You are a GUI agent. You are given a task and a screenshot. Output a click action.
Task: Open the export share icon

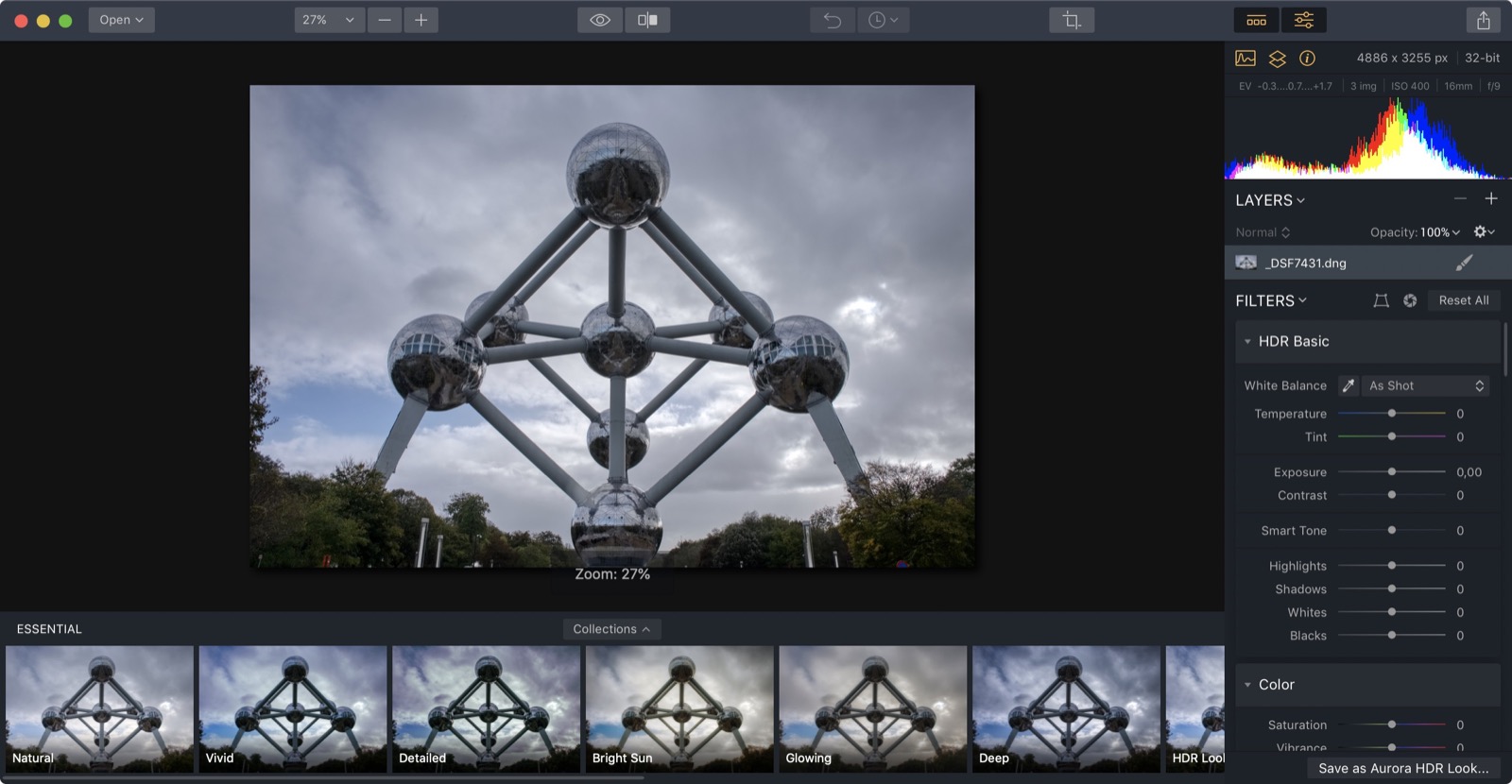[1483, 20]
